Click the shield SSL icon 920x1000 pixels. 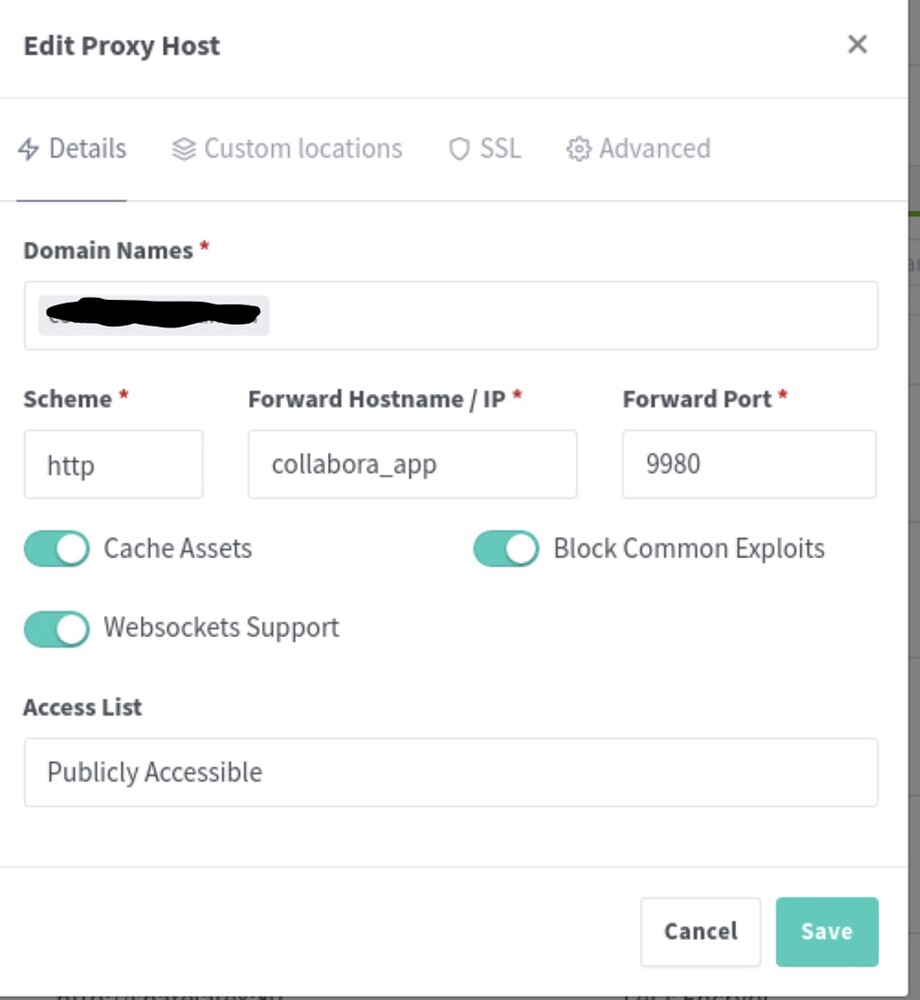tap(459, 149)
